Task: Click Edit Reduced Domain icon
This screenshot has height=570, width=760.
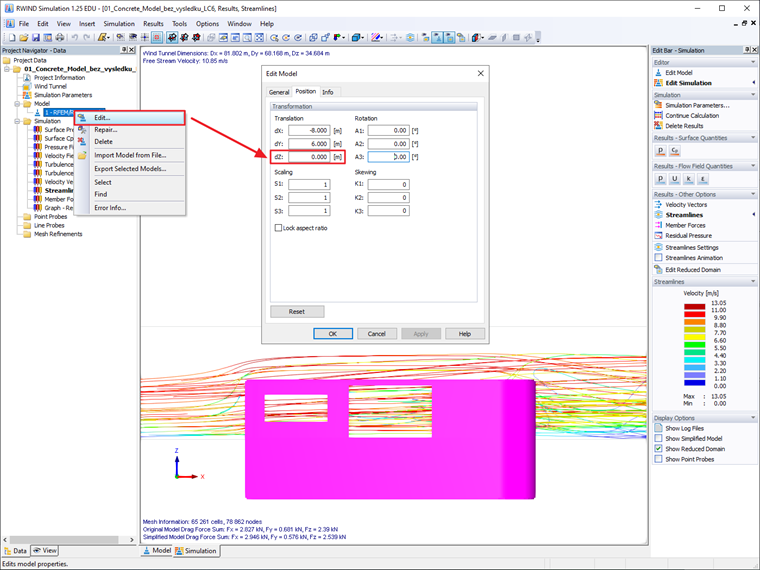Action: point(658,269)
